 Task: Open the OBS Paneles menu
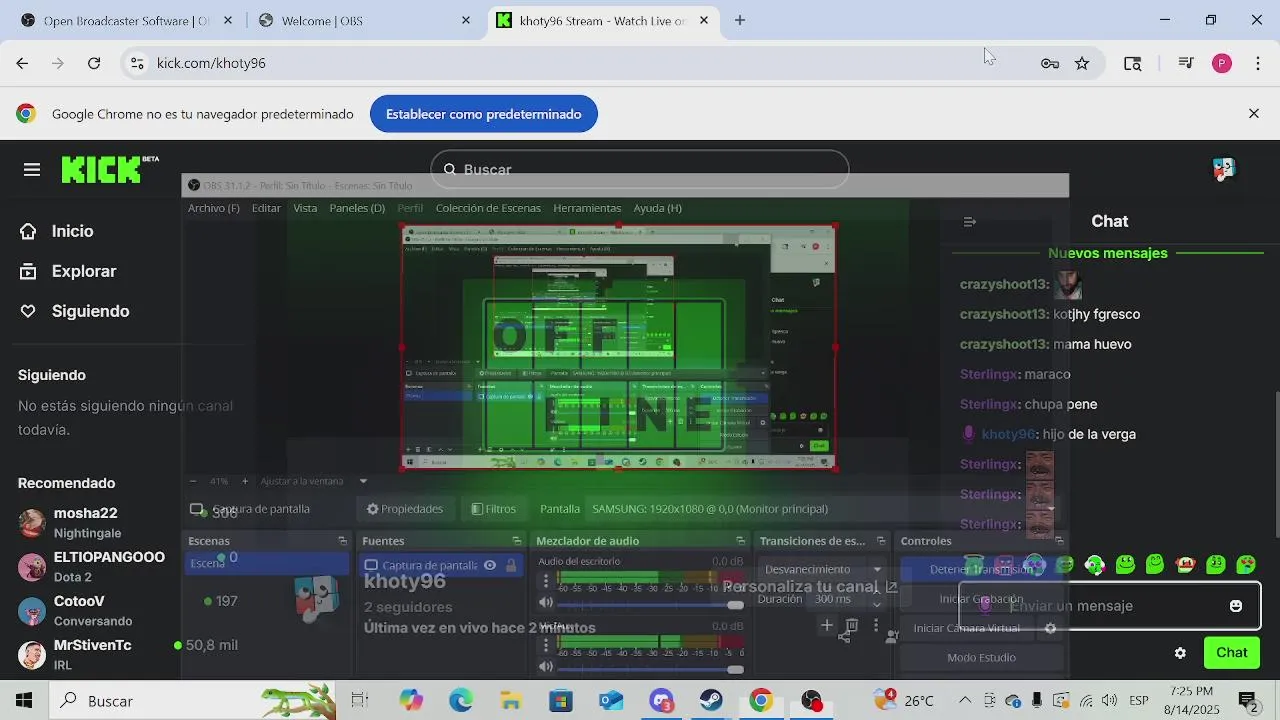[x=357, y=208]
